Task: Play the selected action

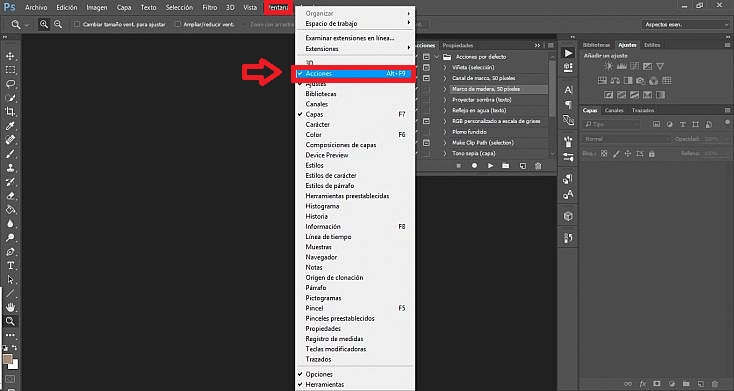Action: [x=490, y=166]
